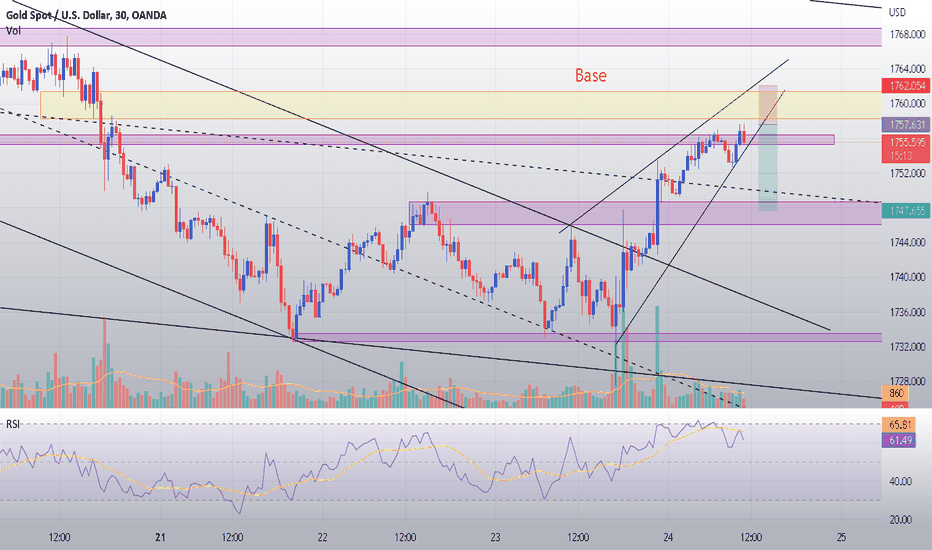The height and width of the screenshot is (550, 932).
Task: Click the 1736.000 price axis label
Action: pyautogui.click(x=908, y=312)
